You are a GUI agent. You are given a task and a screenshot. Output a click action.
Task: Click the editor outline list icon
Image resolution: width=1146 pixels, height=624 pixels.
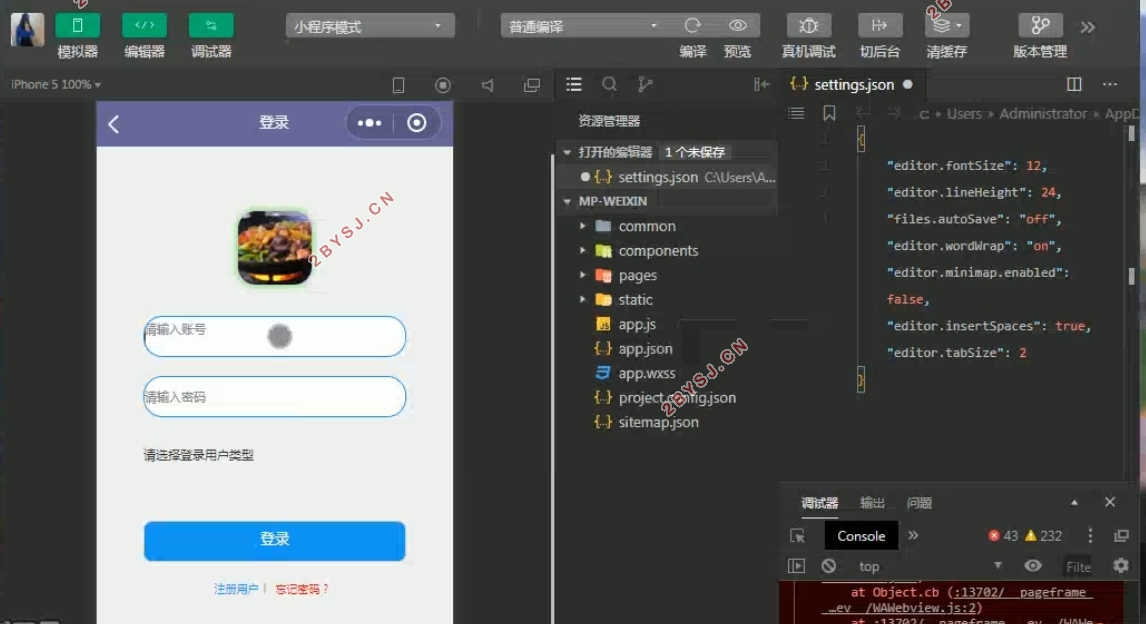click(x=796, y=113)
